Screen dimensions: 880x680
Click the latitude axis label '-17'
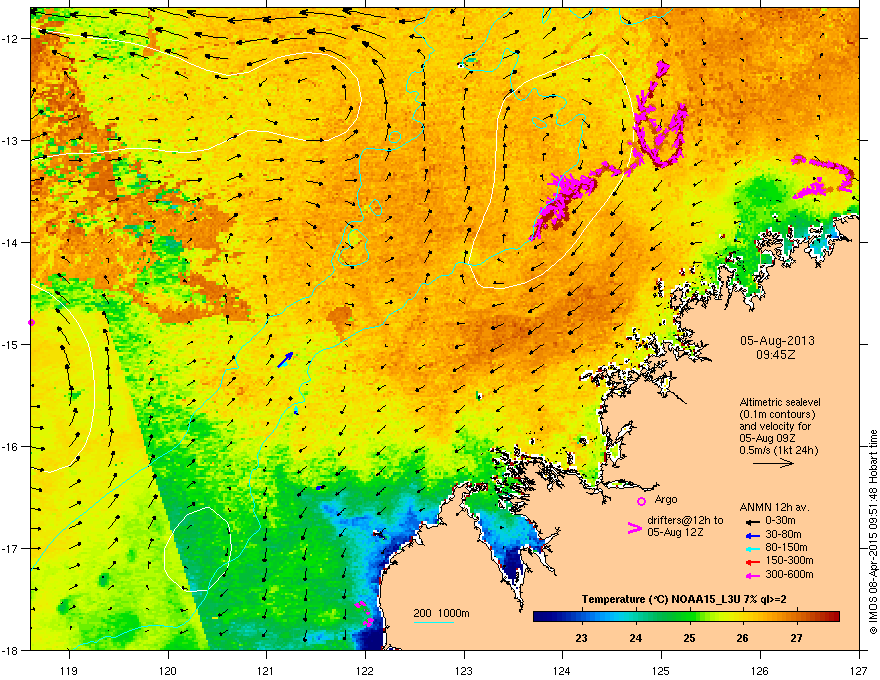(10, 548)
